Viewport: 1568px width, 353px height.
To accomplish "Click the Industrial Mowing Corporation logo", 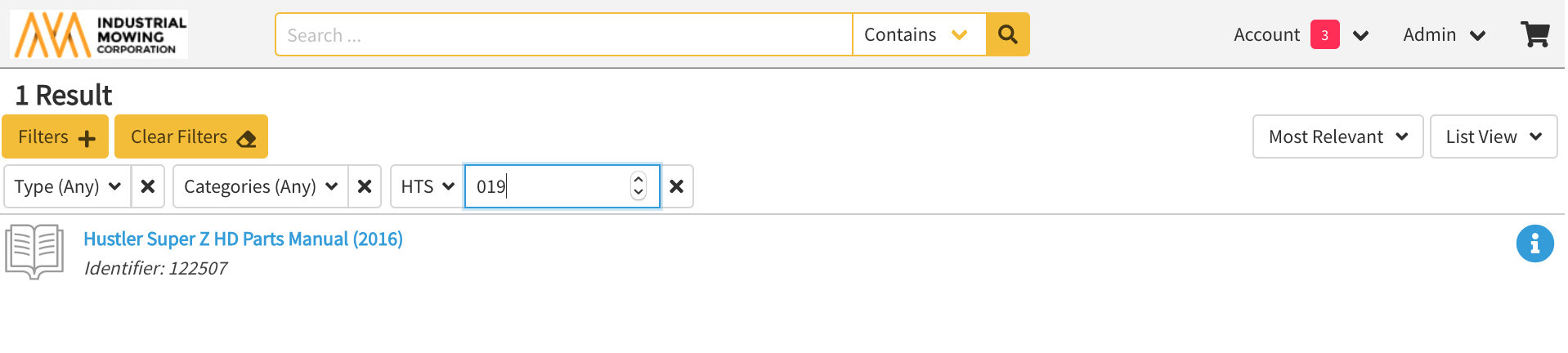I will pyautogui.click(x=99, y=34).
